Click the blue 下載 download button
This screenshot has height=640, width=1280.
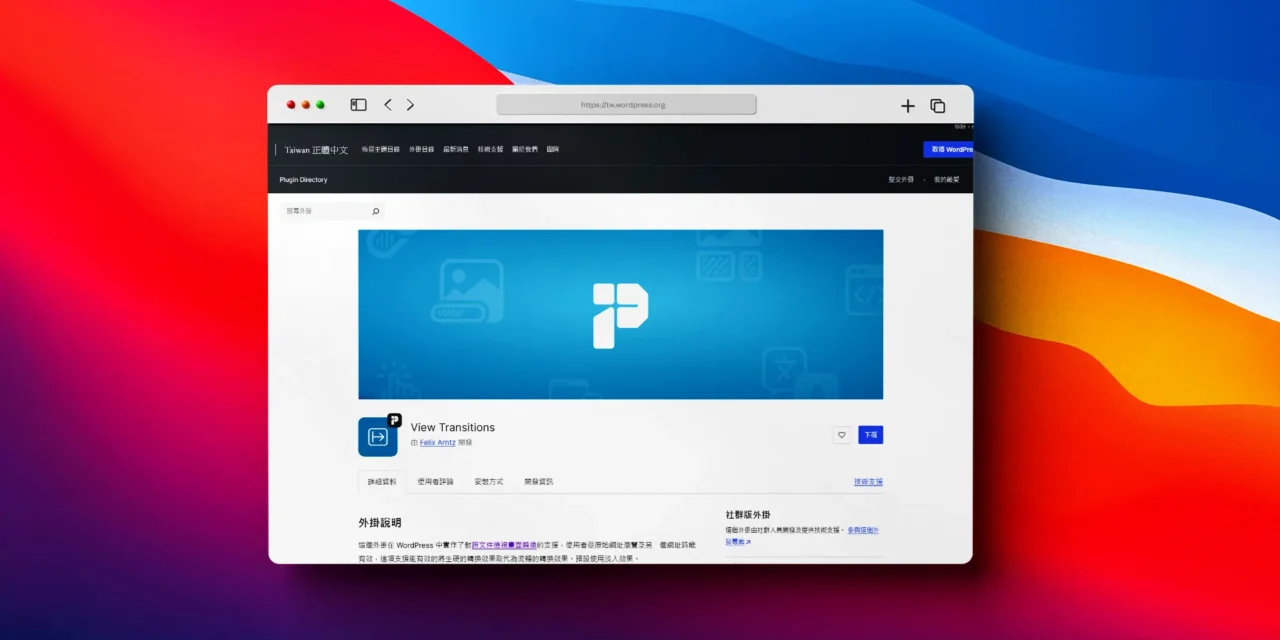tap(871, 435)
